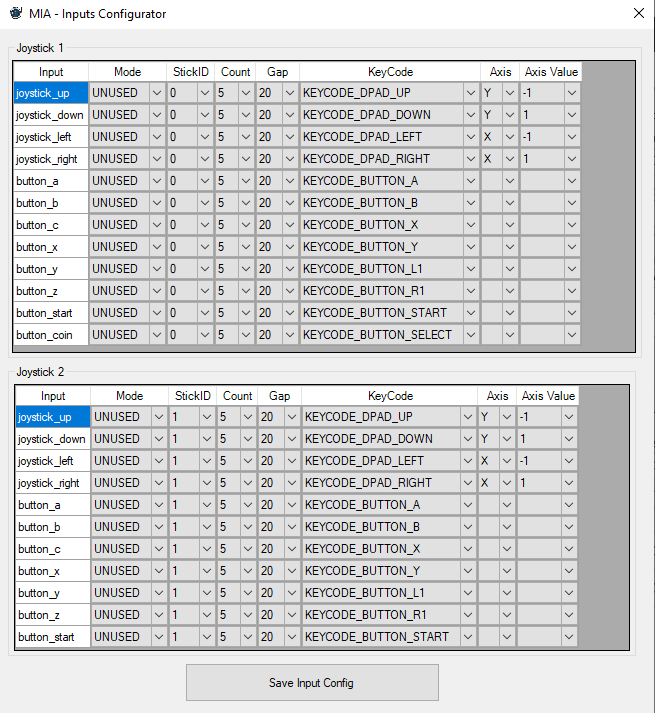
Task: Expand KeyCode dropdown for Joystick 1 button_a
Action: click(471, 181)
